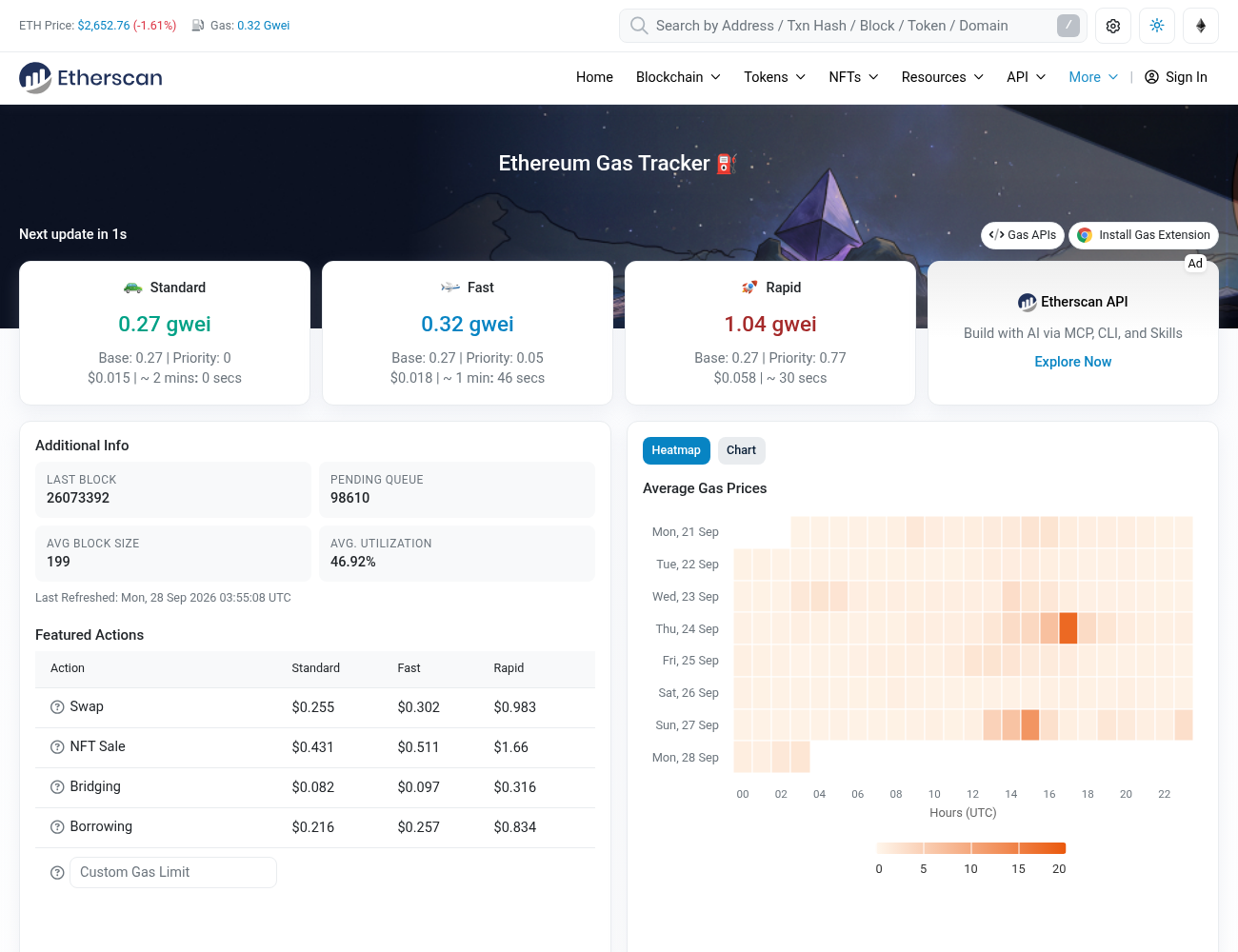Click the Last Block number 26073392
Viewport: 1238px width, 952px height.
[x=78, y=498]
